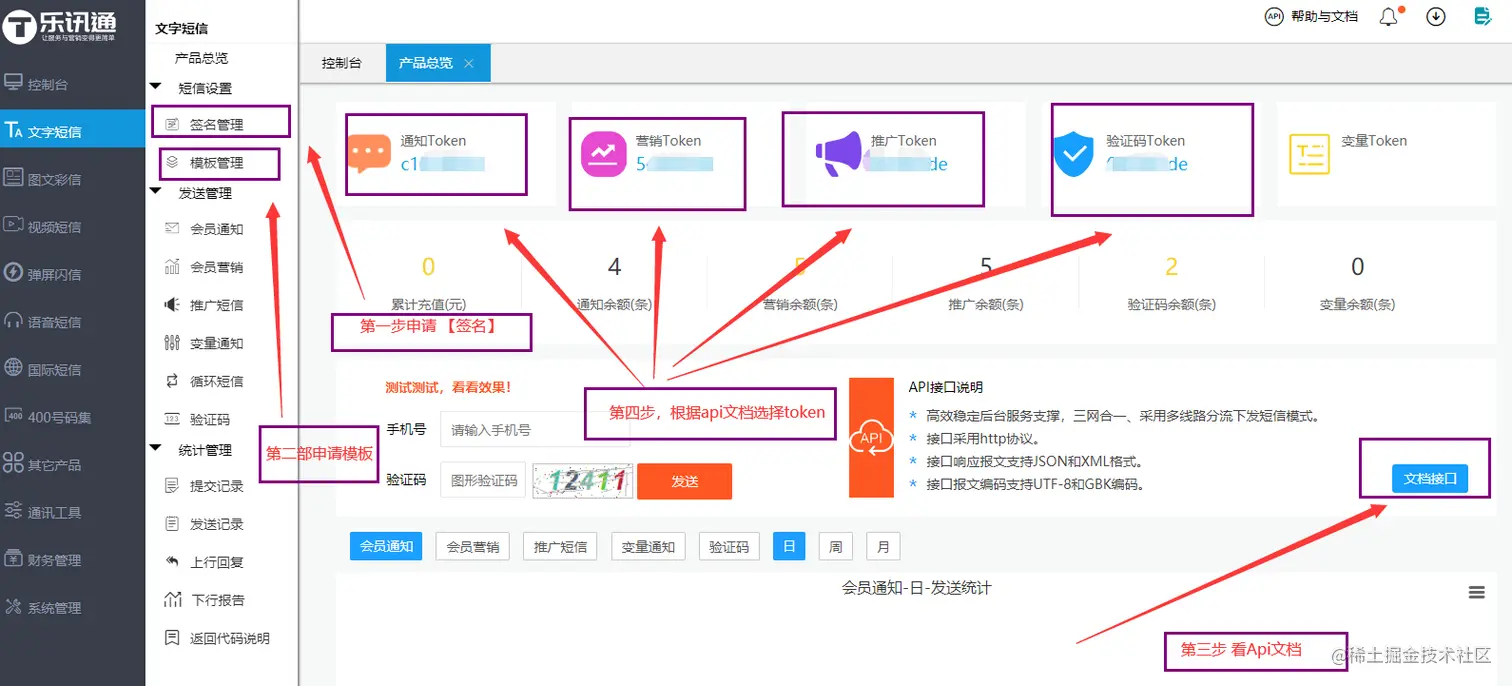The image size is (1512, 686).
Task: Click the 变量余额(条) count
Action: (x=1357, y=267)
